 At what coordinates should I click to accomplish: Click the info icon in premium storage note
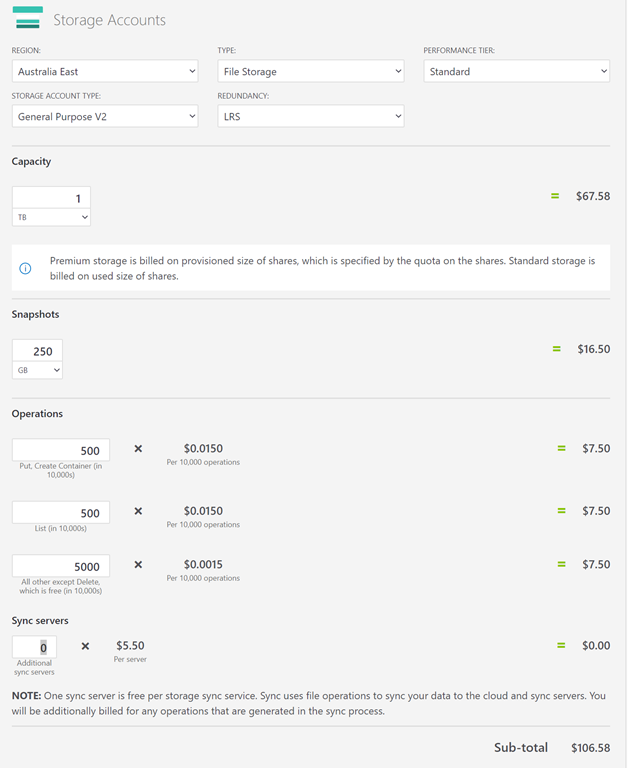pos(26,268)
